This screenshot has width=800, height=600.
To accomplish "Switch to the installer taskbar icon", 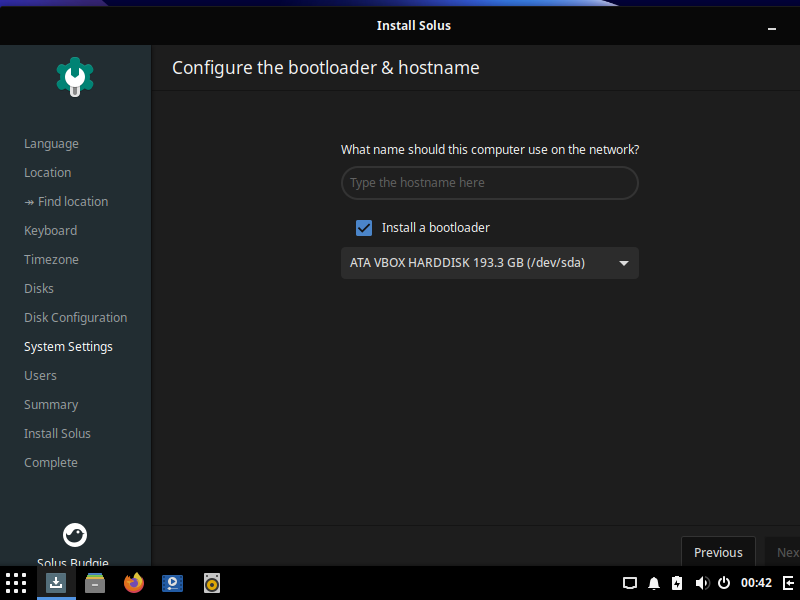I will 56,583.
